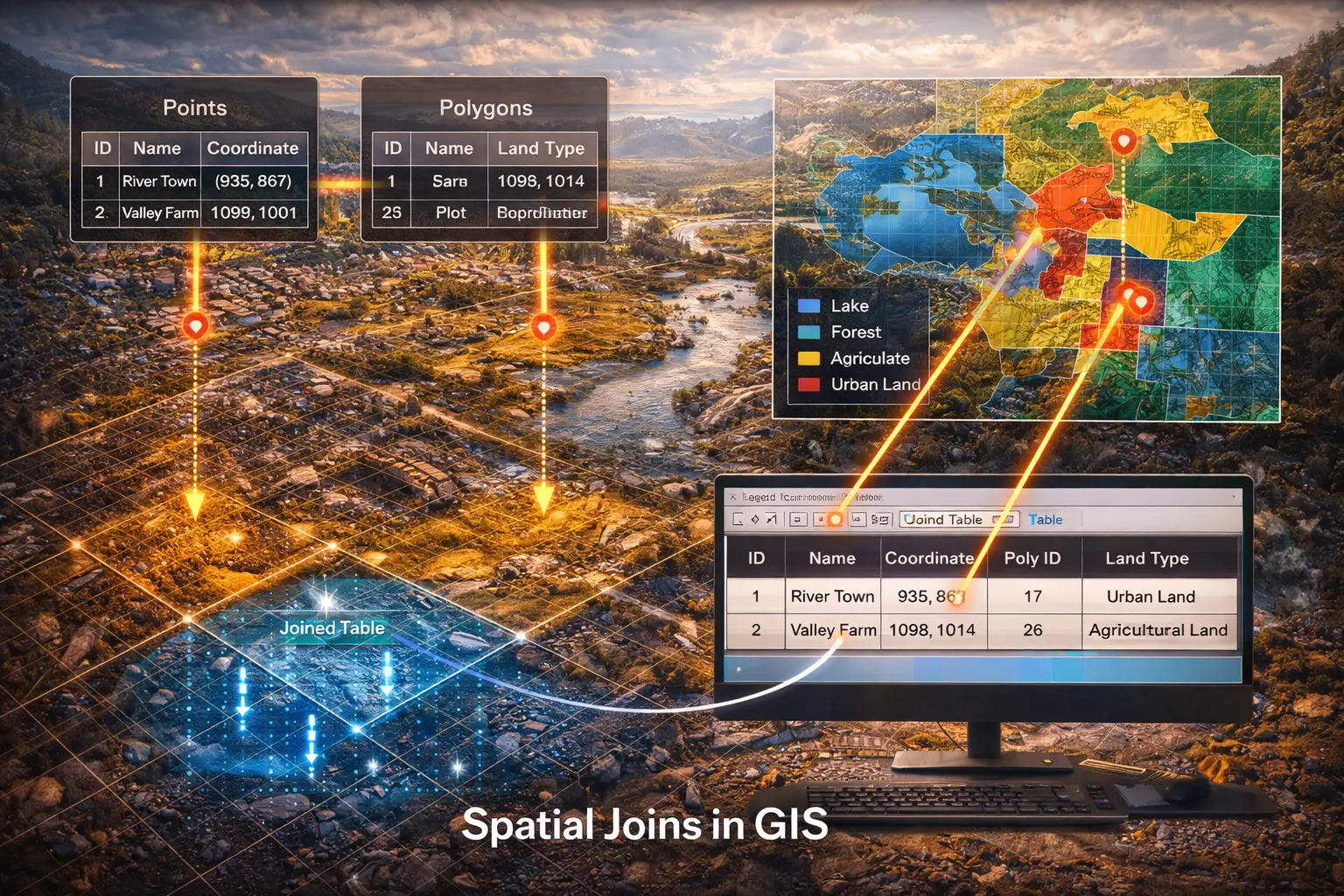
Task: Click the red Urban Land color swatch
Action: (810, 384)
